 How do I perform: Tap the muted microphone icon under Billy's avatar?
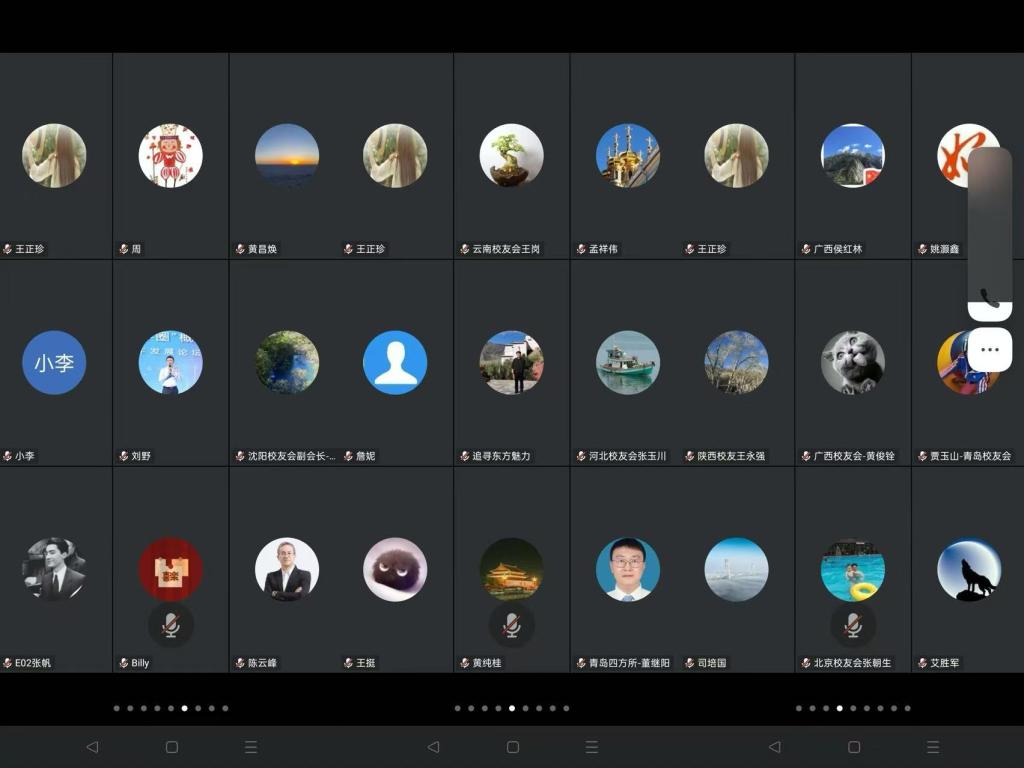coord(171,625)
